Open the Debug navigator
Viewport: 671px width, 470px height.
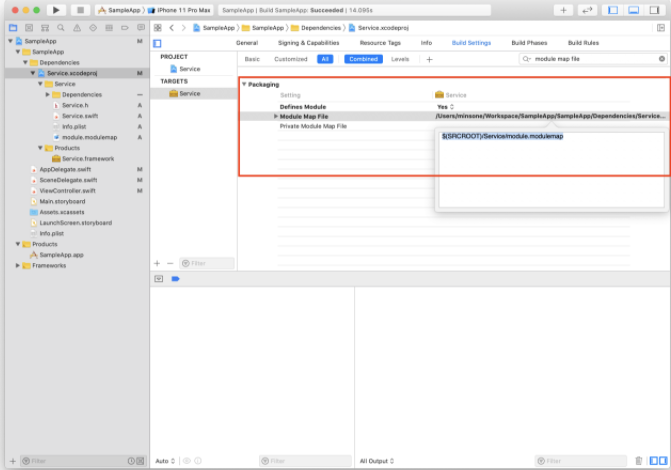pos(109,28)
